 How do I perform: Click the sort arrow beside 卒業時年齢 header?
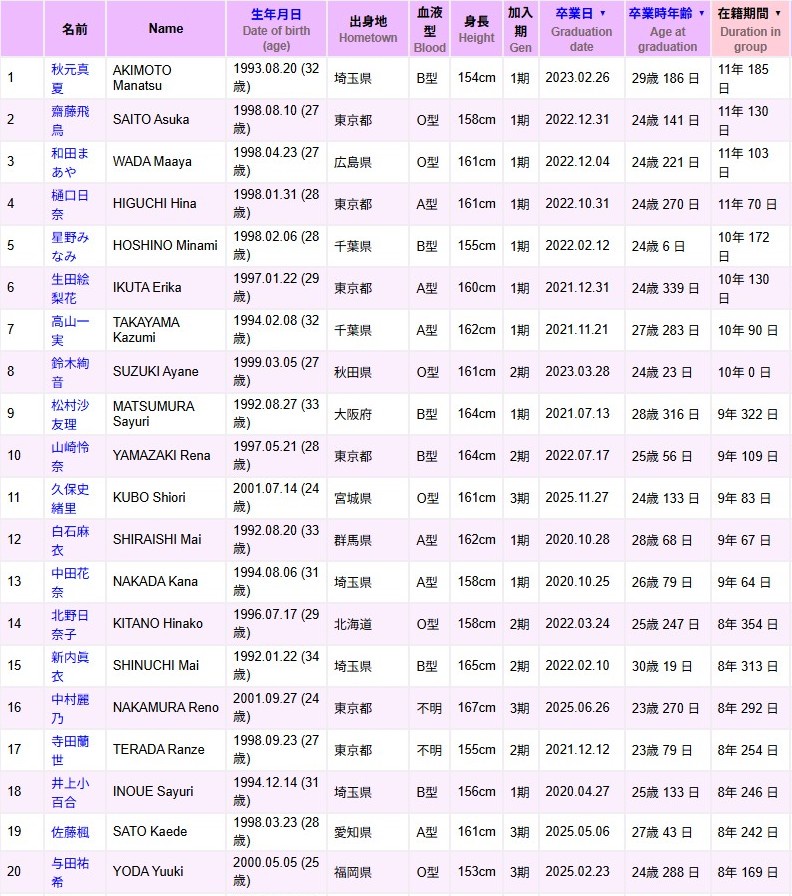pyautogui.click(x=701, y=14)
